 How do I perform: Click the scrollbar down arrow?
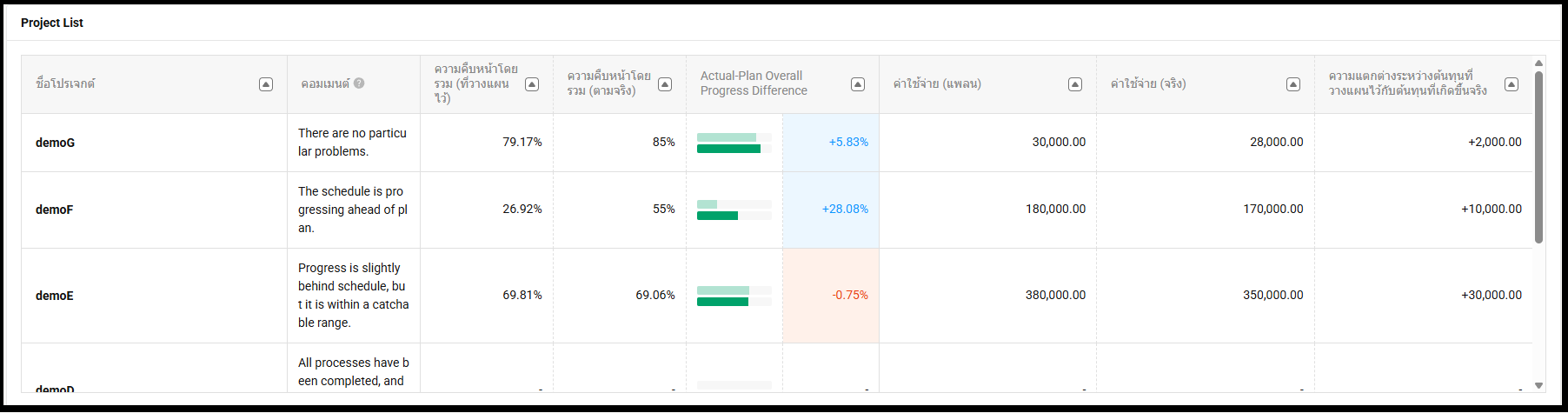pyautogui.click(x=1538, y=385)
